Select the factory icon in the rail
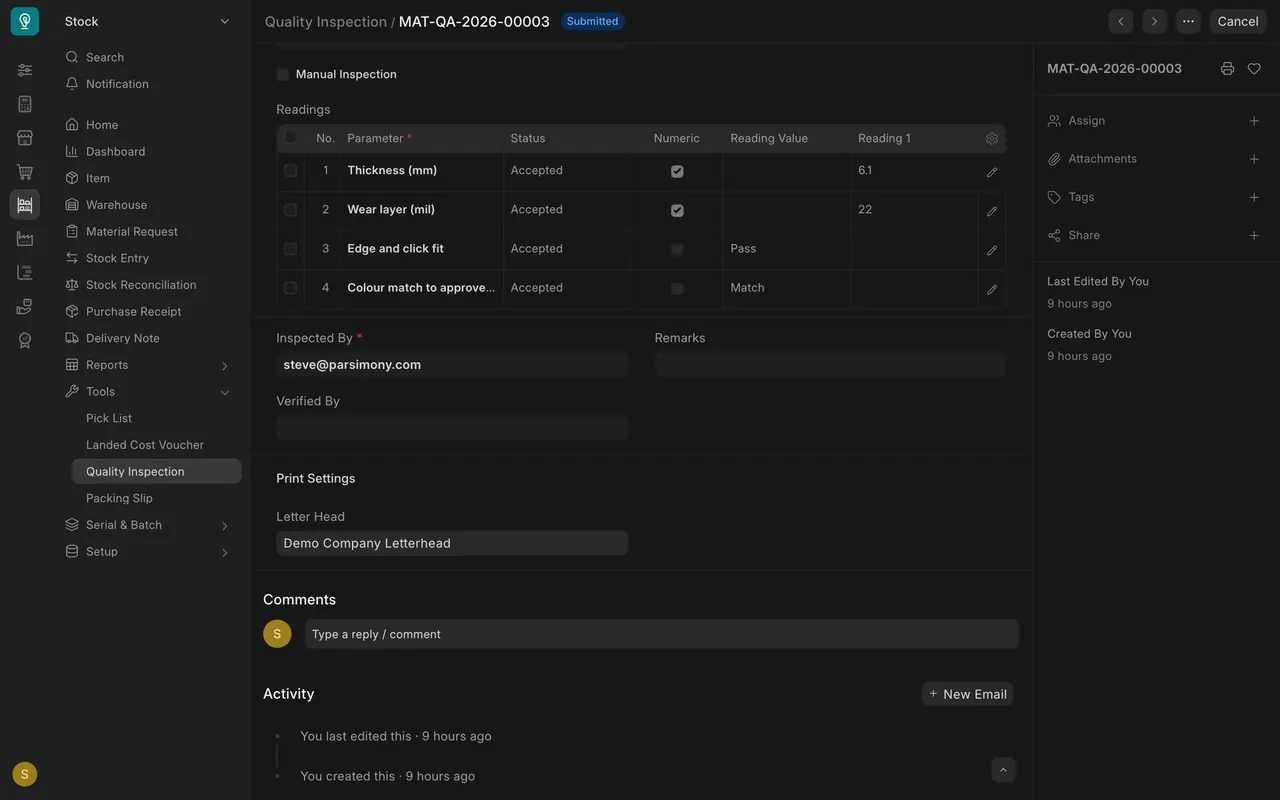This screenshot has height=800, width=1280. (25, 238)
